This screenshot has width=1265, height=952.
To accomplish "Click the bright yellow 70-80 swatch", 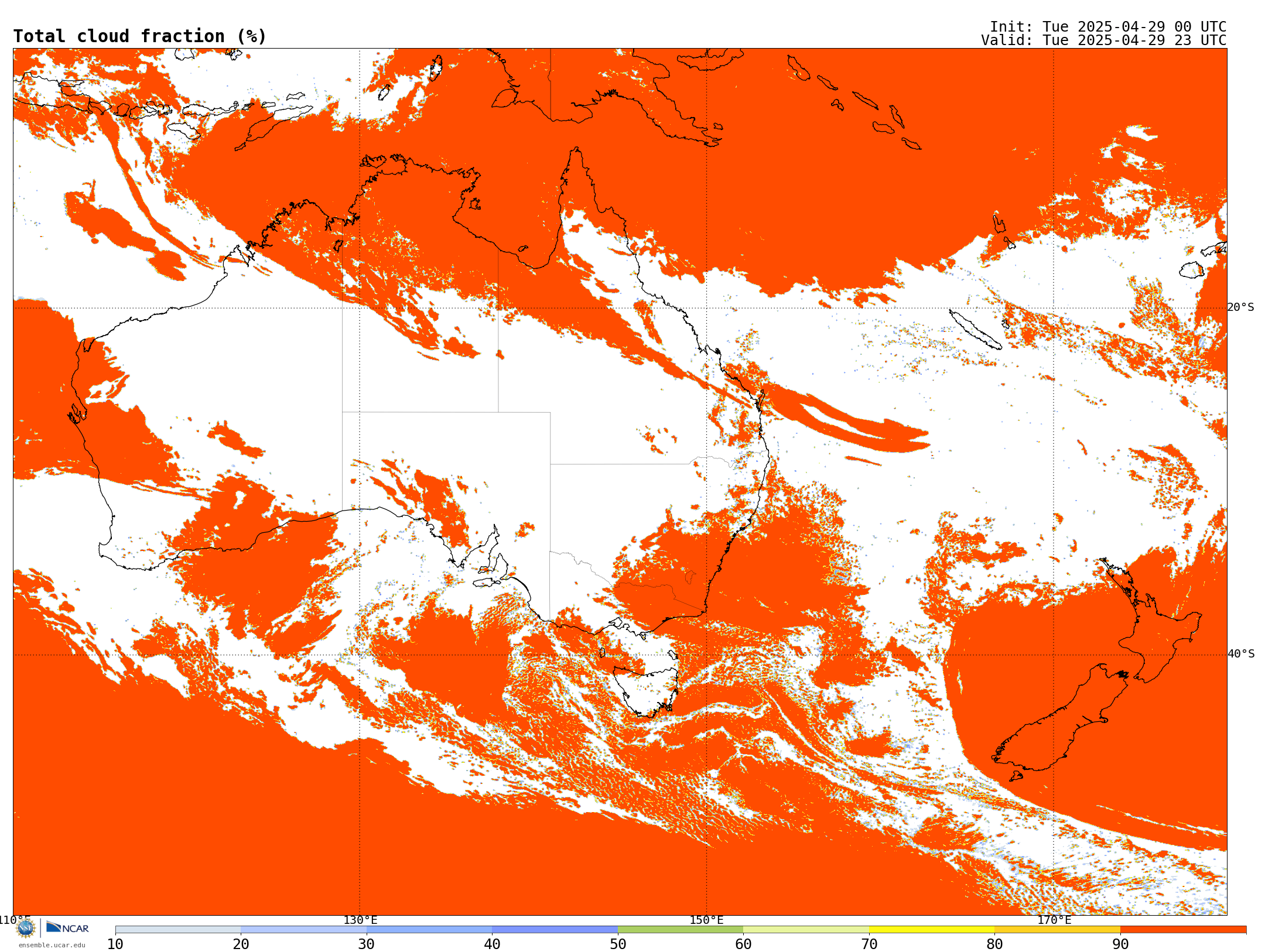I will pos(932,930).
